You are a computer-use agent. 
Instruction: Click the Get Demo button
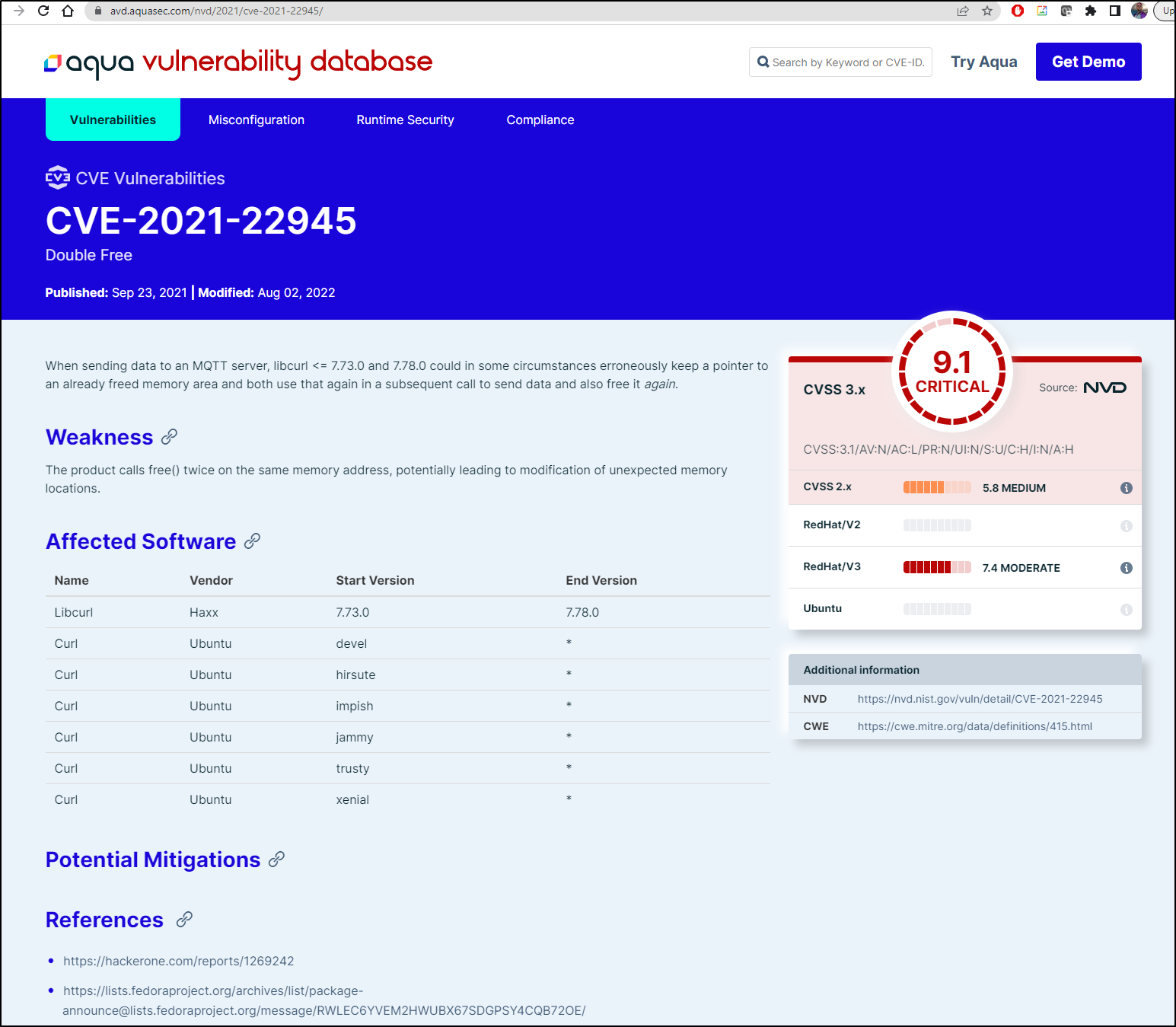tap(1088, 62)
